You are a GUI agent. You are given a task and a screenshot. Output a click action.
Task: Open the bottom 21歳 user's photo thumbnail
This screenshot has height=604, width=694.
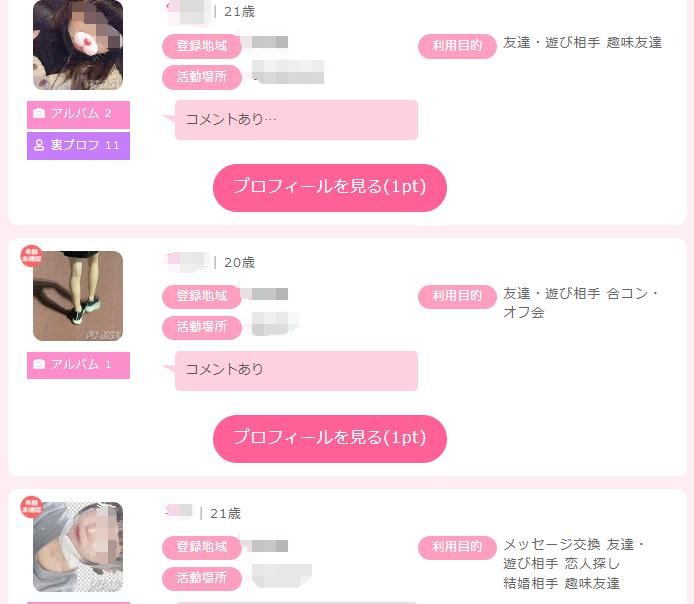[78, 546]
